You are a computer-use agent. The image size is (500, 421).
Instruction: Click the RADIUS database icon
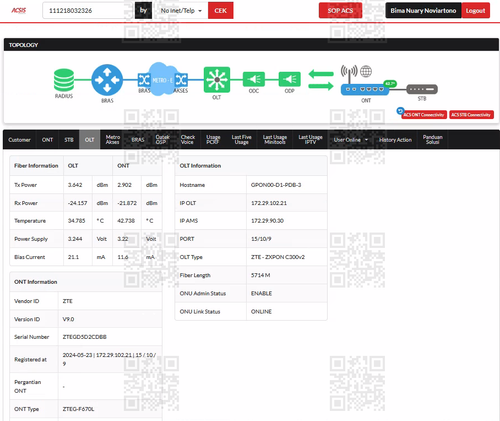tap(64, 80)
